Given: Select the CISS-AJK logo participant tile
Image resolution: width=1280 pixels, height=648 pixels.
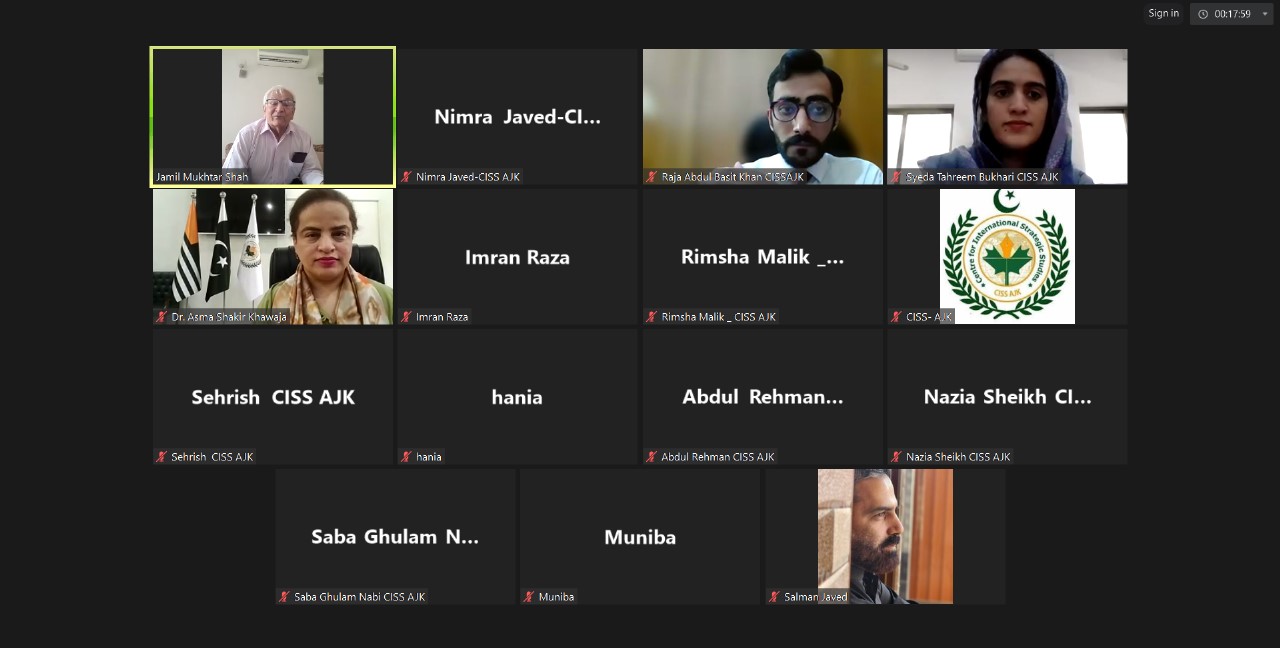Looking at the screenshot, I should (1007, 256).
